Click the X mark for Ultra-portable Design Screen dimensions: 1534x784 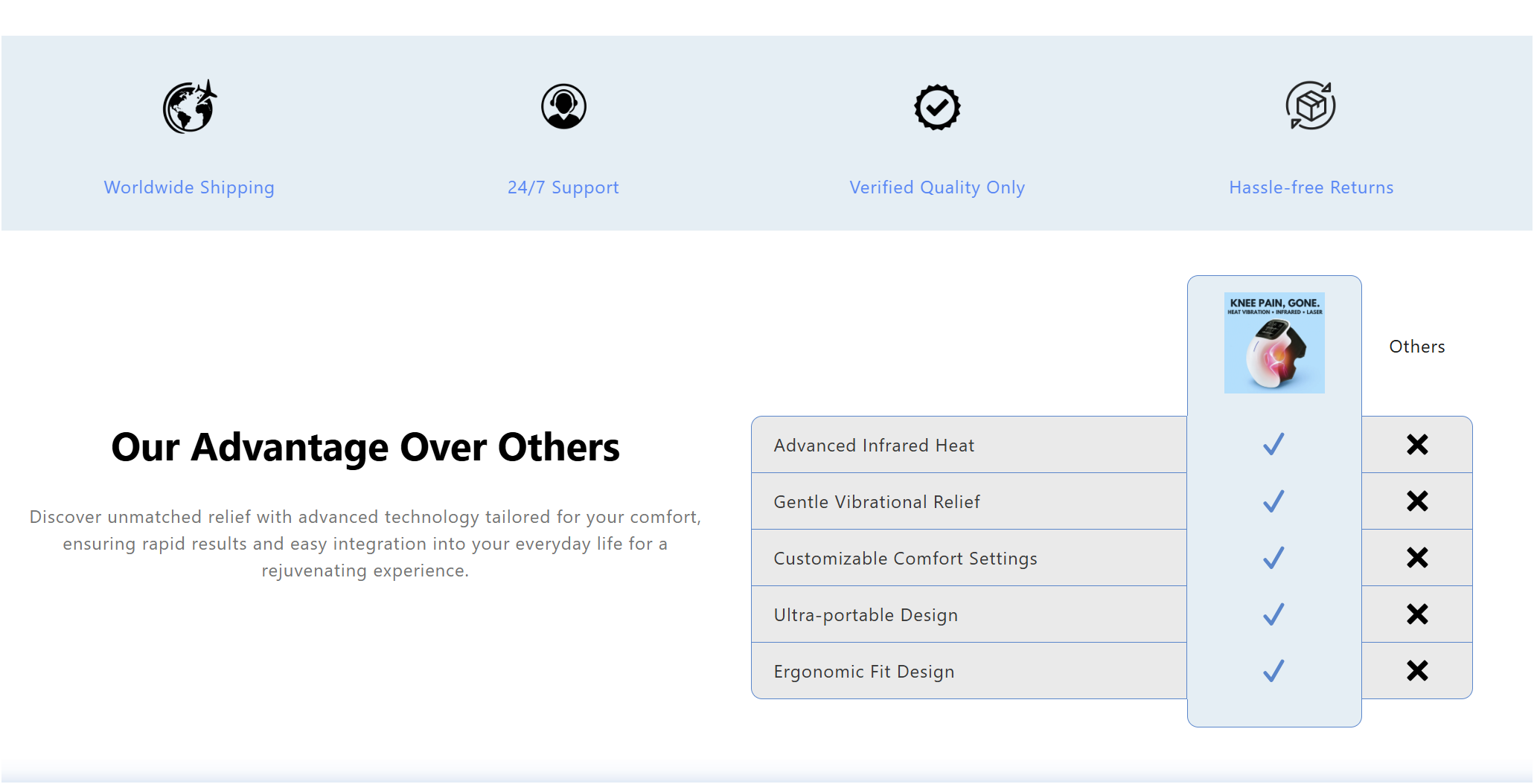(x=1417, y=614)
